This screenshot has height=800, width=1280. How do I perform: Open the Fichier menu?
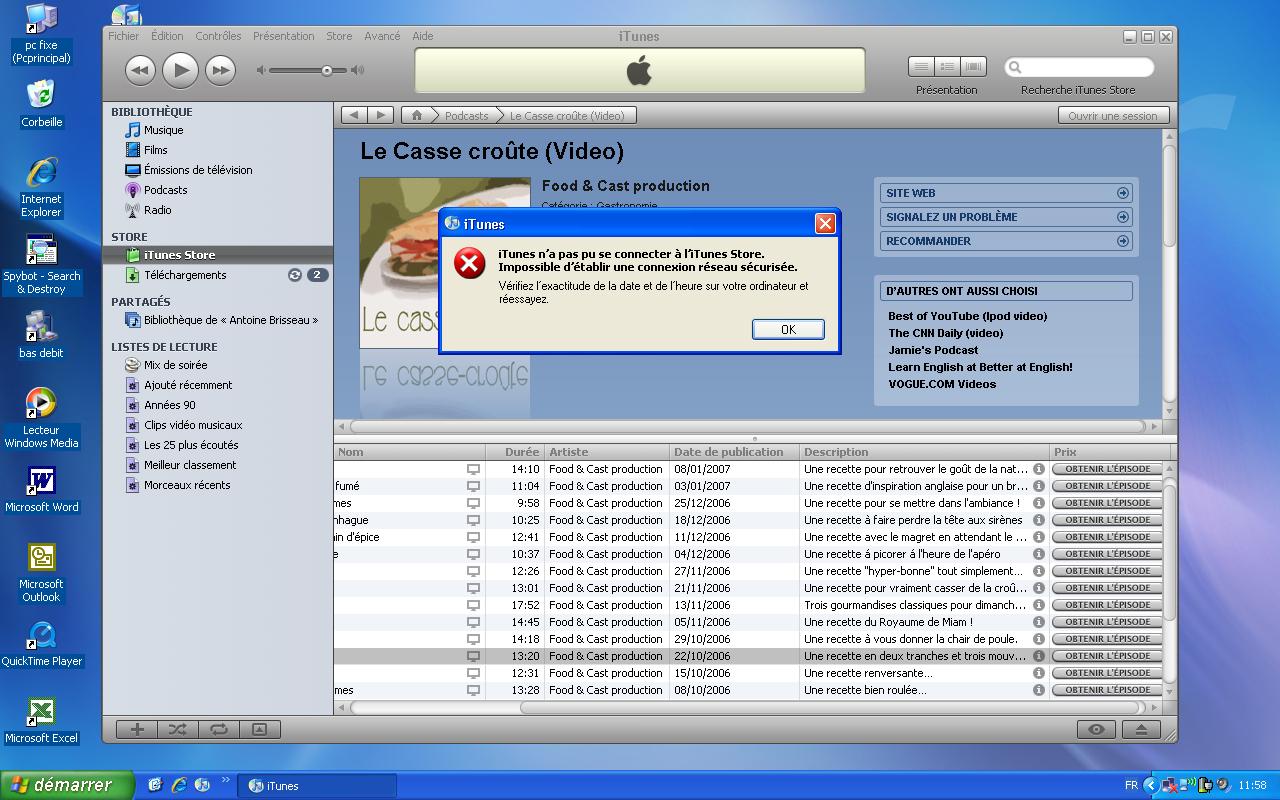pos(124,36)
